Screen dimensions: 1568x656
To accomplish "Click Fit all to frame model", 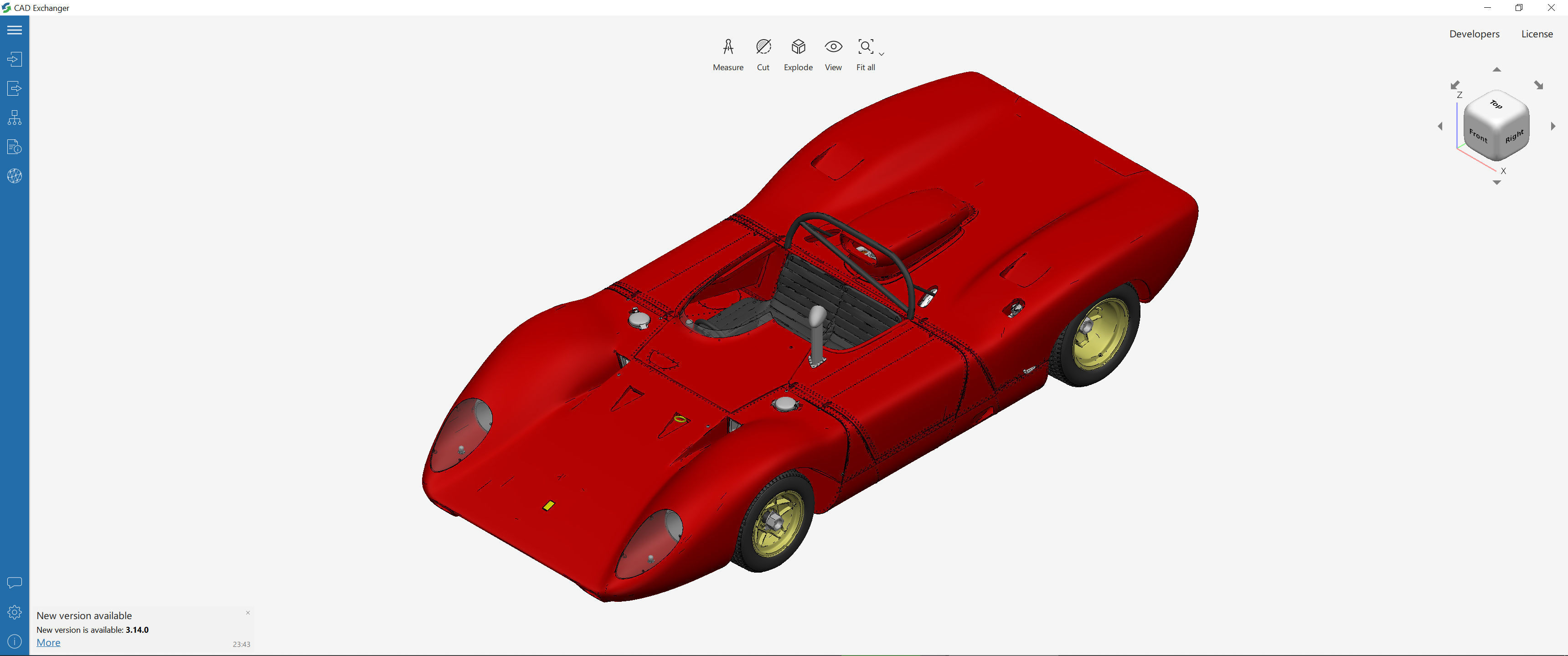I will [x=865, y=54].
